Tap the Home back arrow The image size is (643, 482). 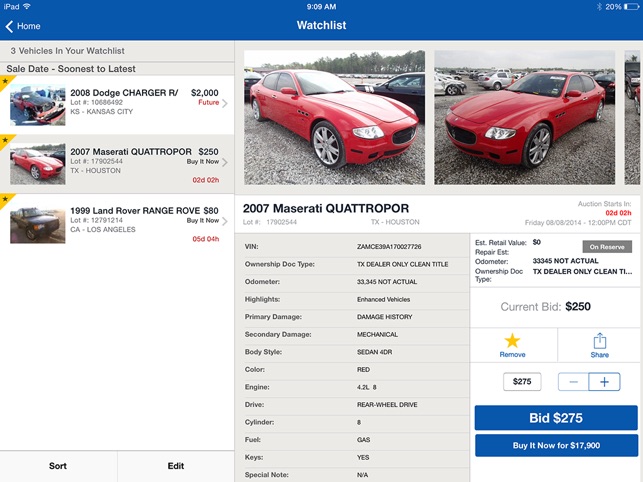[10, 26]
